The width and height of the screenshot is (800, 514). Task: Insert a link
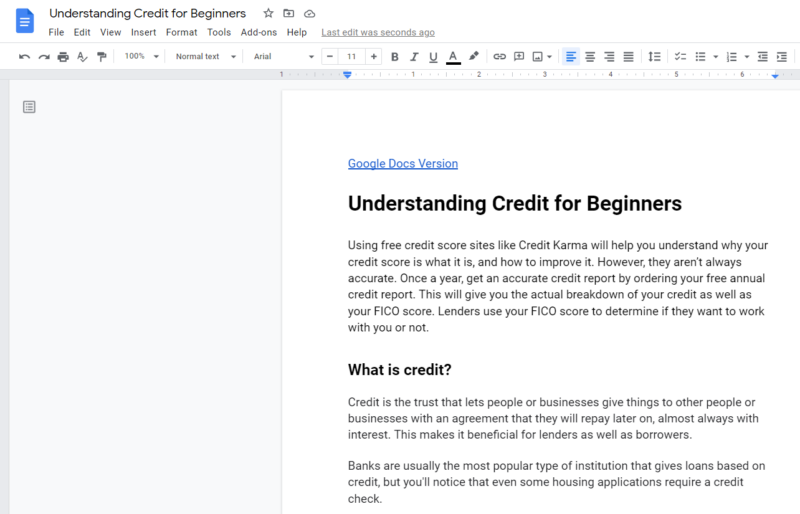[499, 57]
